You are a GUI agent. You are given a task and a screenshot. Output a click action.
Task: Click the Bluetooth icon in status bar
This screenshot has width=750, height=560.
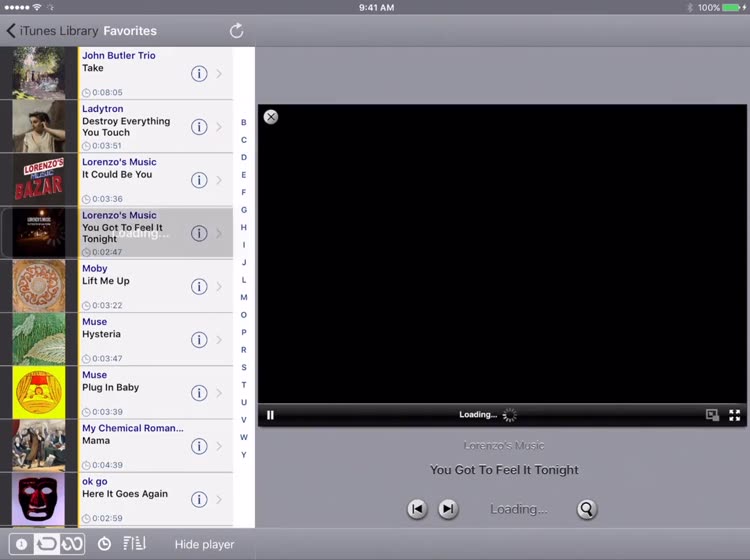tap(690, 7)
